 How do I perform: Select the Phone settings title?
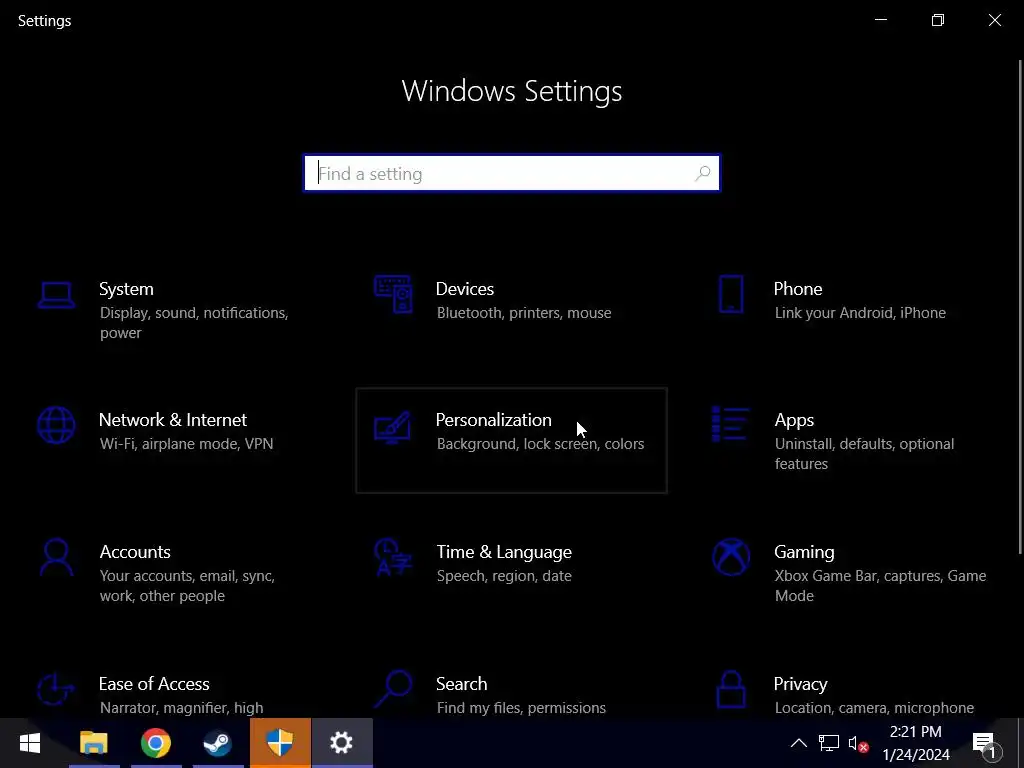point(797,289)
